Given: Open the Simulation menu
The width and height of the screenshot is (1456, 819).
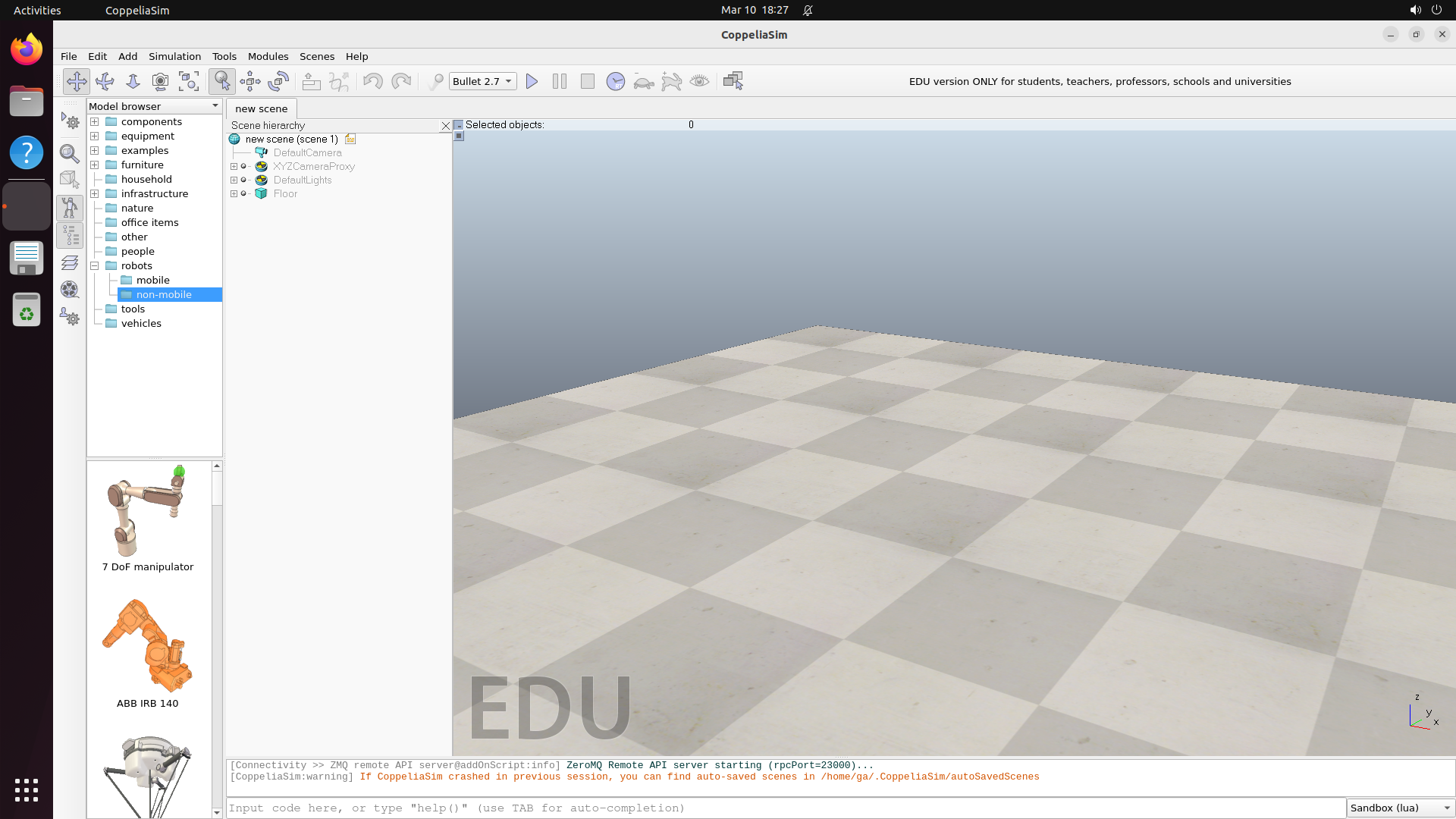Looking at the screenshot, I should tap(174, 56).
